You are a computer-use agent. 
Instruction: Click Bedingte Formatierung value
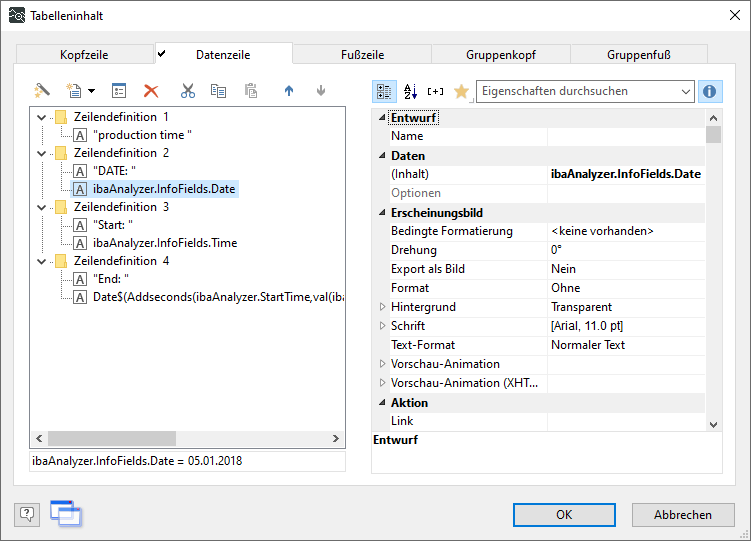click(x=626, y=231)
